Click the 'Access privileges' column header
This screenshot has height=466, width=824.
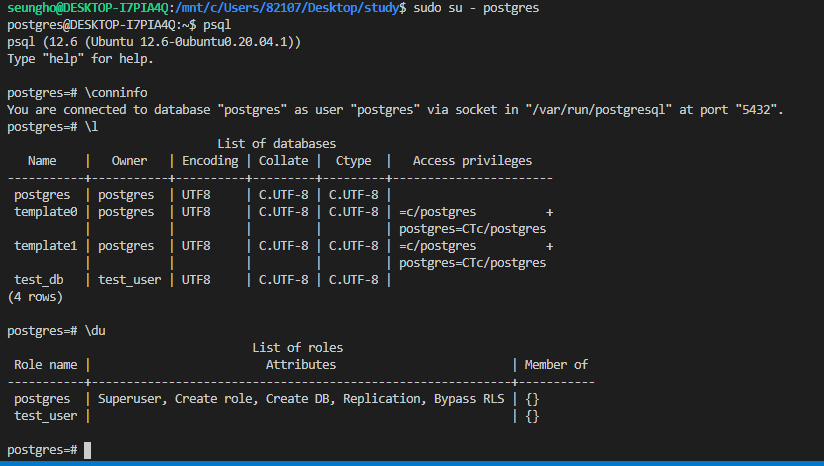coord(472,161)
